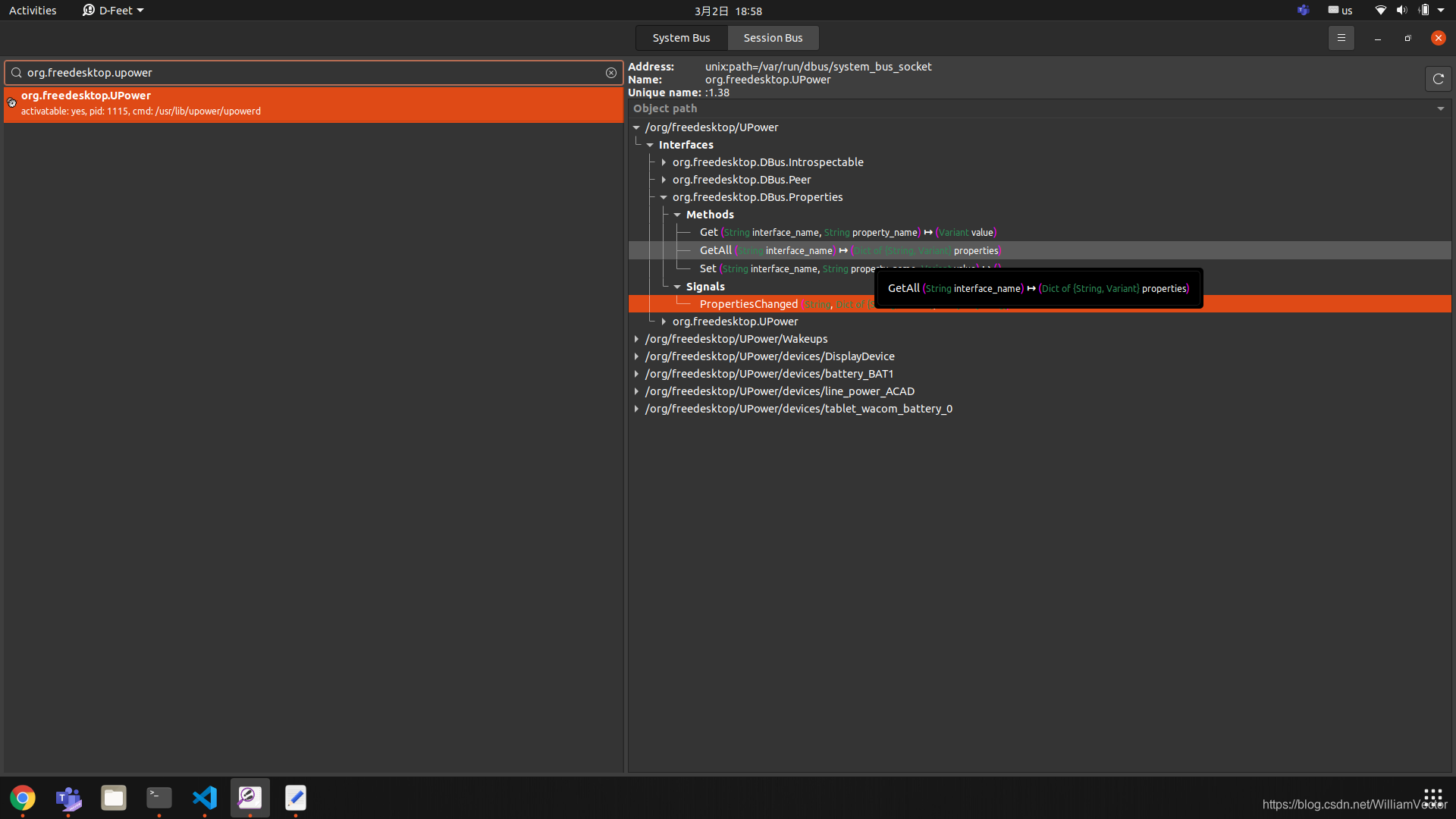The width and height of the screenshot is (1456, 819).
Task: Click the Name value org.freedesktop.UPower text
Action: coord(767,80)
